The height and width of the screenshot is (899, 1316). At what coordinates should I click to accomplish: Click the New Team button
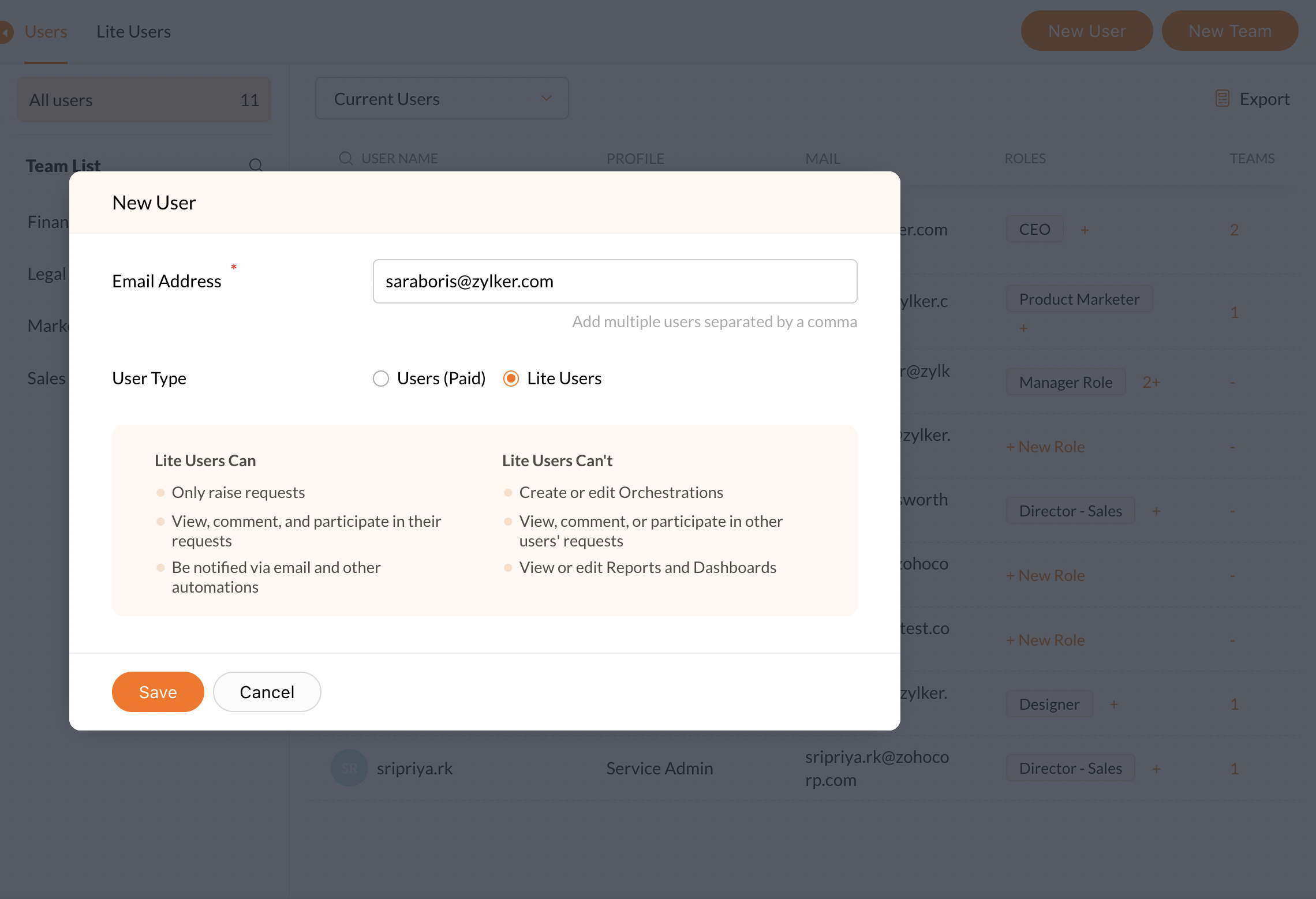coord(1229,31)
